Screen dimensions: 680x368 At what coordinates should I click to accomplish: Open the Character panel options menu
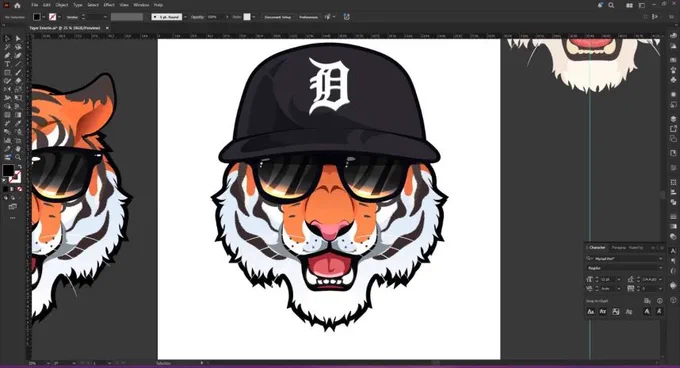pyautogui.click(x=662, y=248)
